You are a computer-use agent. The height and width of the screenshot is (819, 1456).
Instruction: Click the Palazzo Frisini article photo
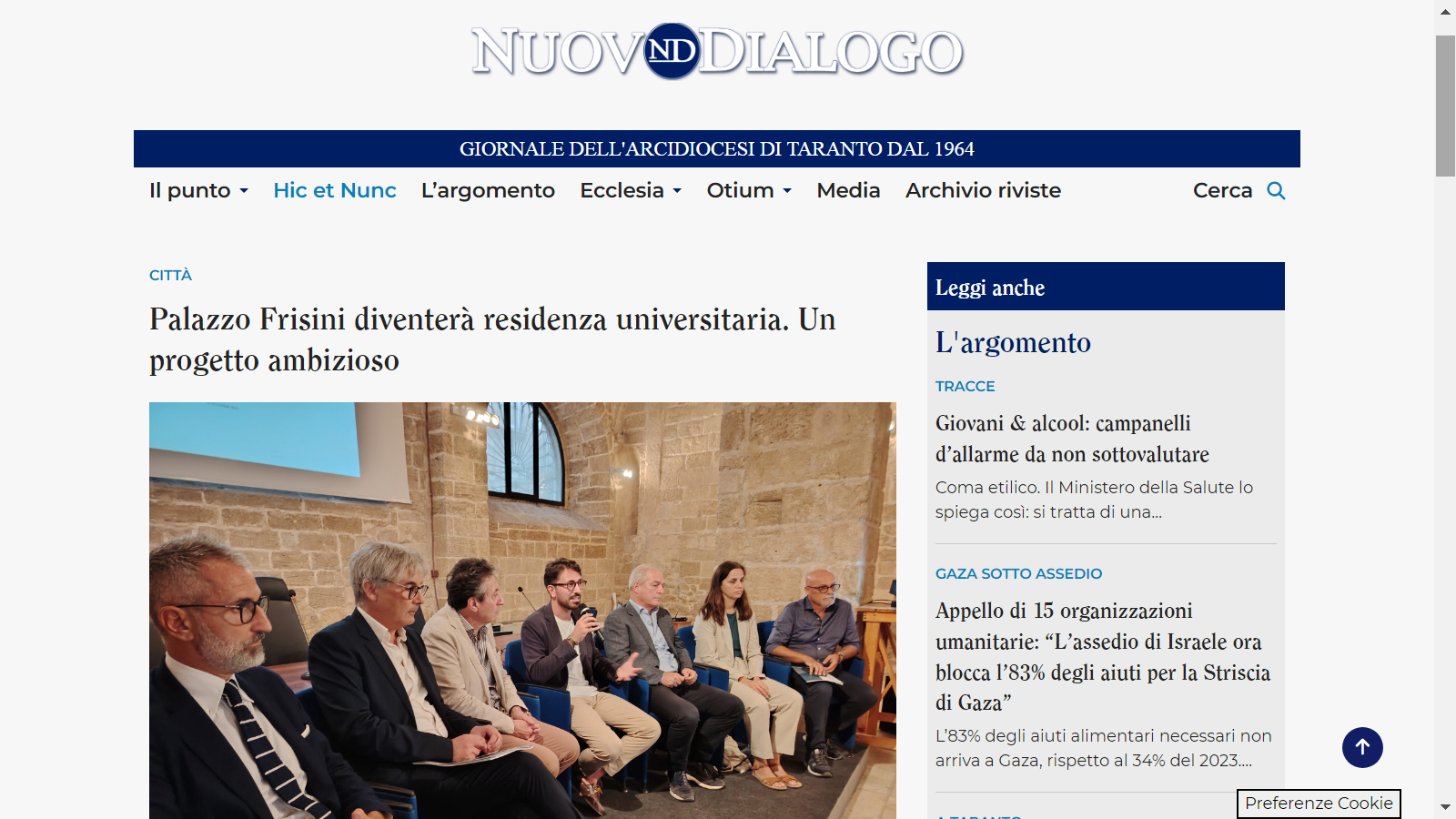click(522, 610)
